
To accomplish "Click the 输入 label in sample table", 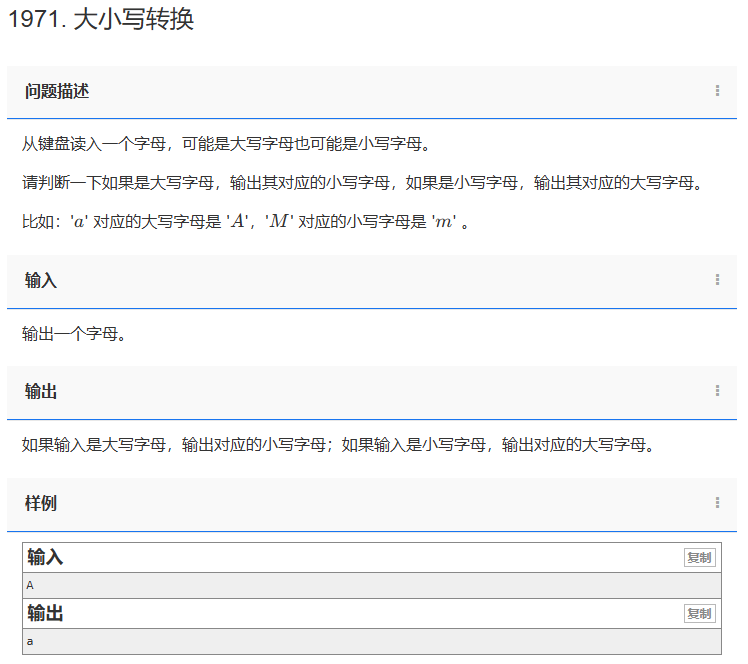I will pyautogui.click(x=45, y=557).
